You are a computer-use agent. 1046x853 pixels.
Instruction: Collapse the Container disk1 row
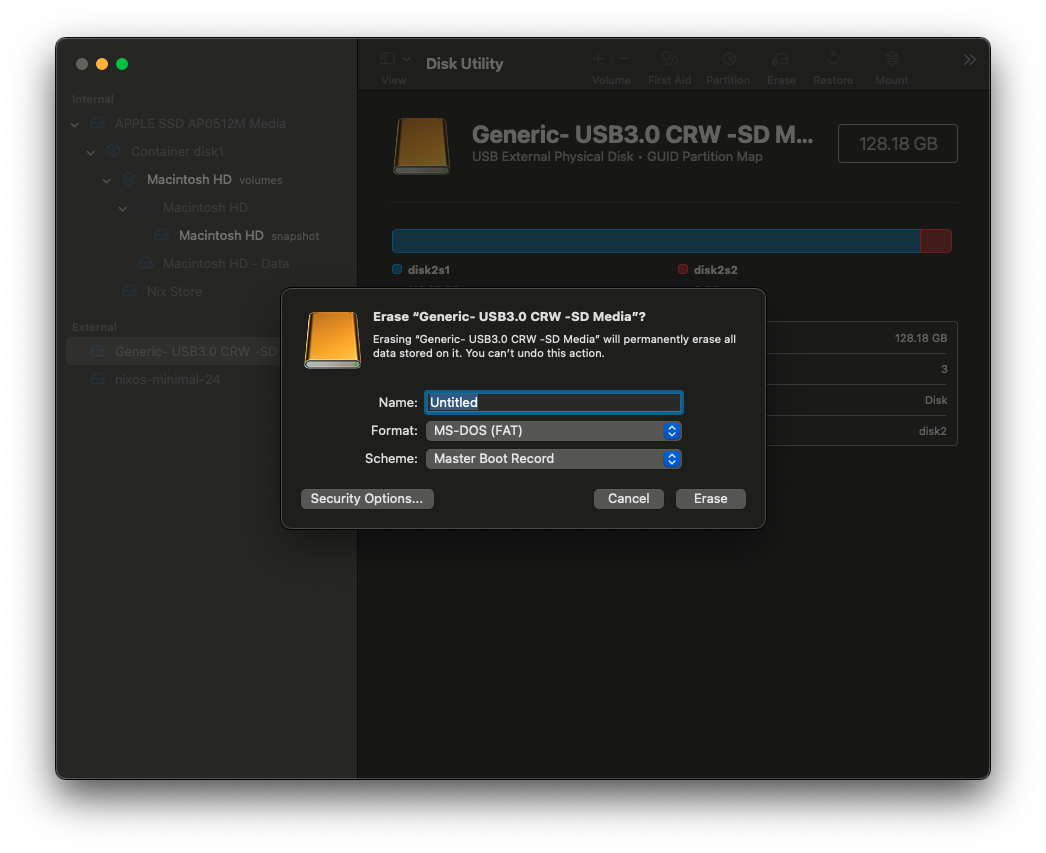pyautogui.click(x=91, y=152)
